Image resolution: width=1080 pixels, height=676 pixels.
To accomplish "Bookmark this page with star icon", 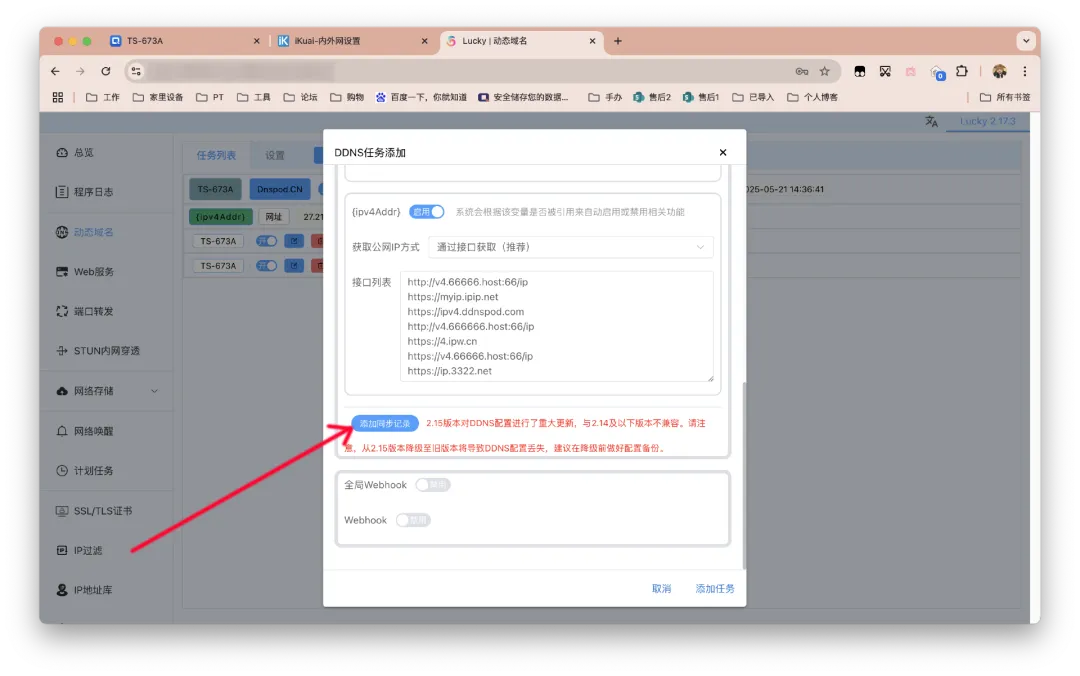I will tap(825, 71).
